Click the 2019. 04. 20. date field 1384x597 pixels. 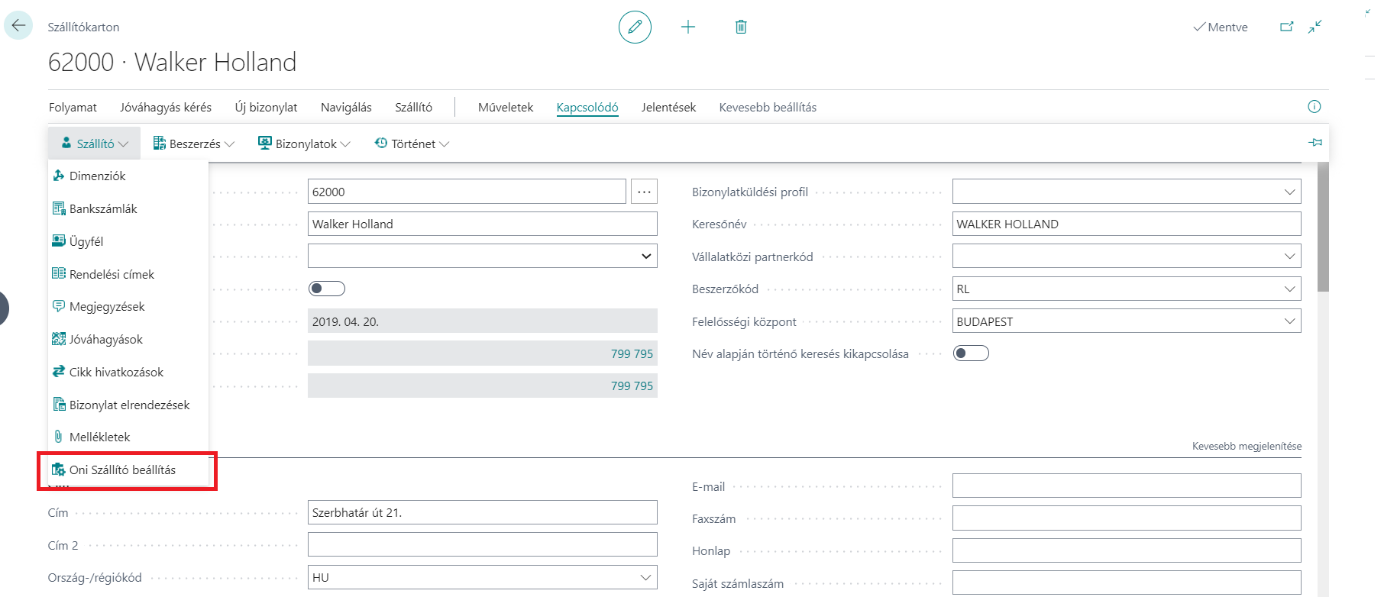click(482, 321)
